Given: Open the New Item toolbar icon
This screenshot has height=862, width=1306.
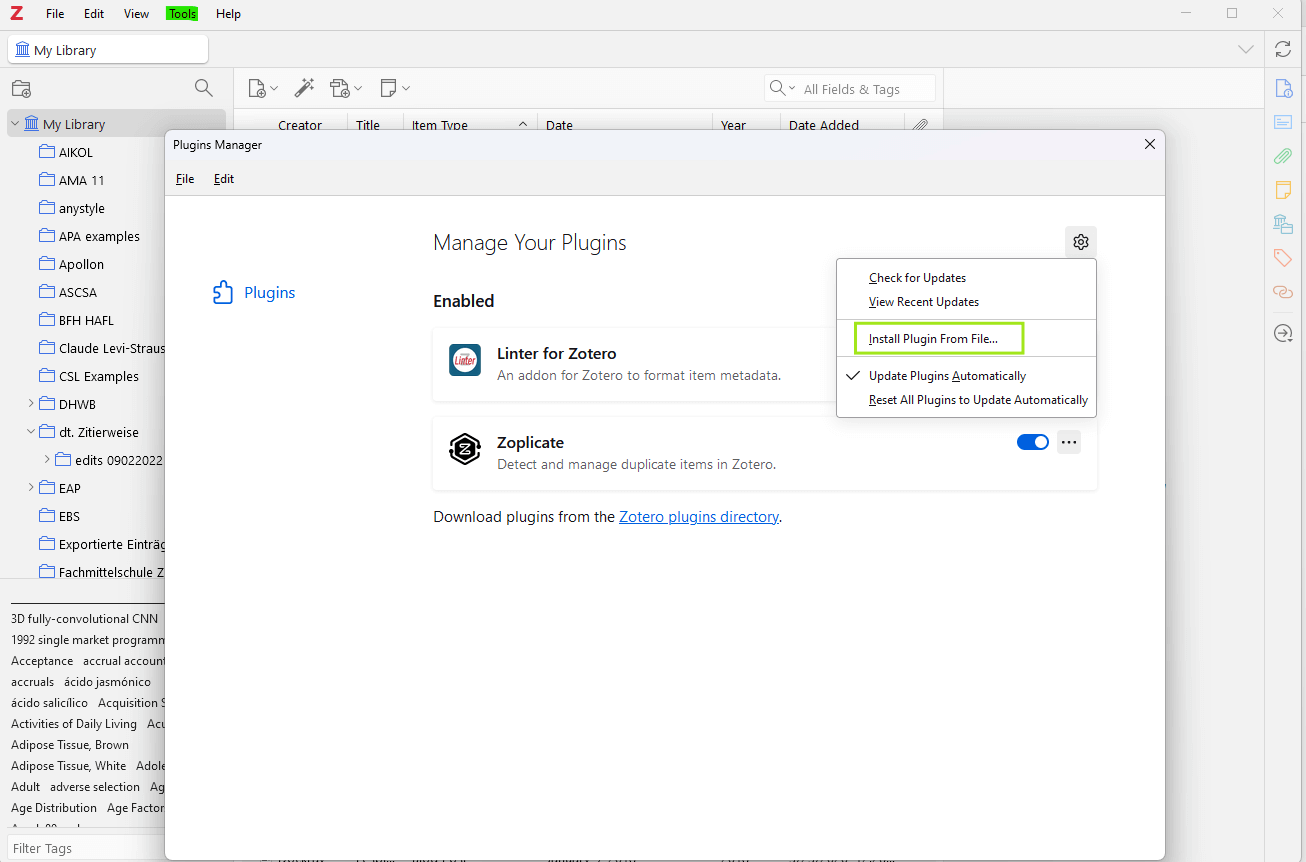Looking at the screenshot, I should coord(257,88).
